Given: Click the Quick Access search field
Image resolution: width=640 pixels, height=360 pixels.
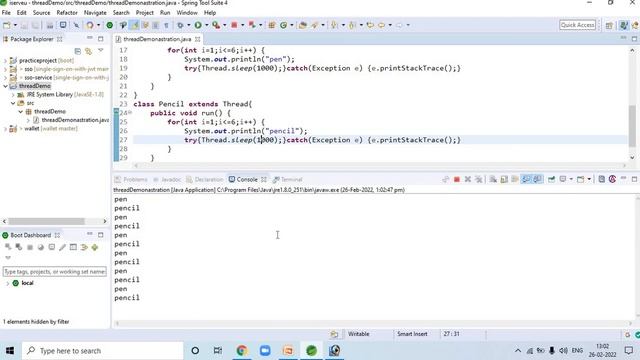Looking at the screenshot, I should (577, 25).
